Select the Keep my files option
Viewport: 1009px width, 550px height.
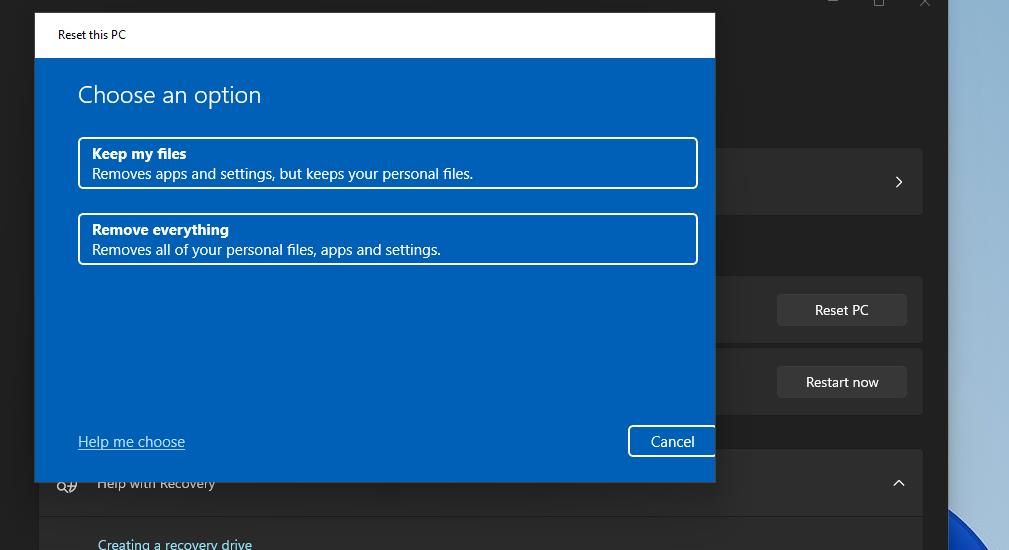pos(387,163)
